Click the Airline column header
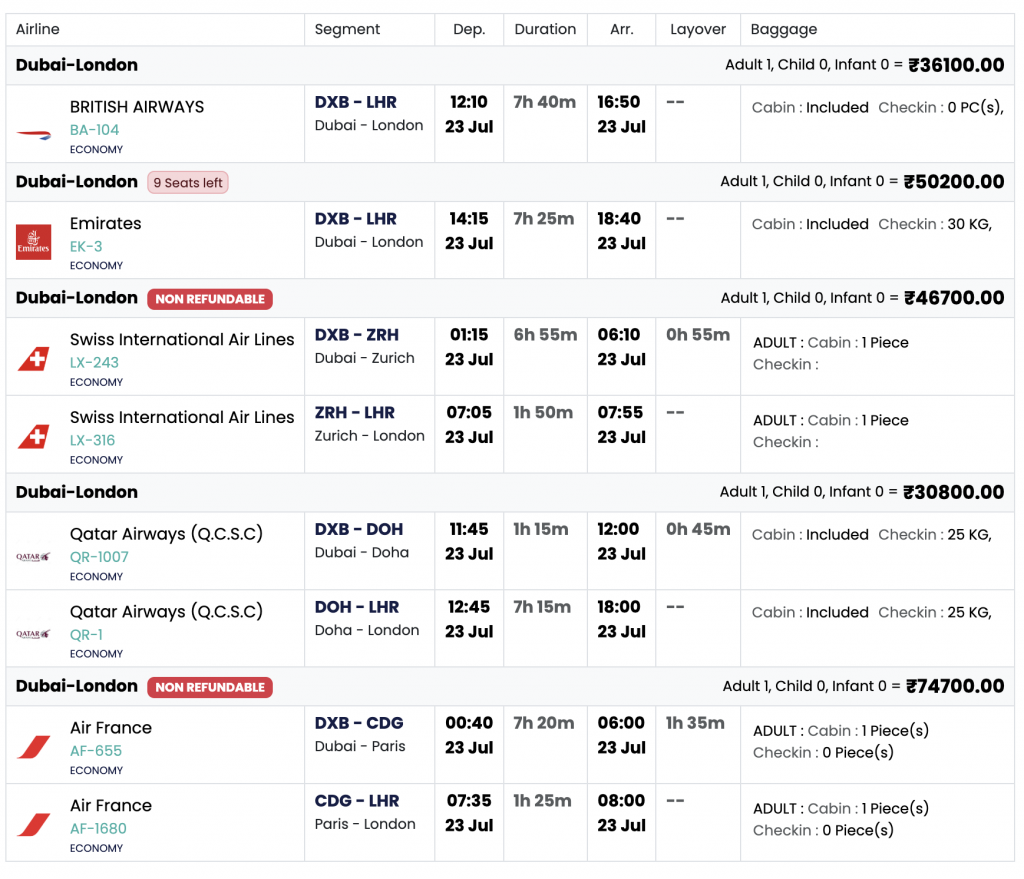 [x=38, y=29]
